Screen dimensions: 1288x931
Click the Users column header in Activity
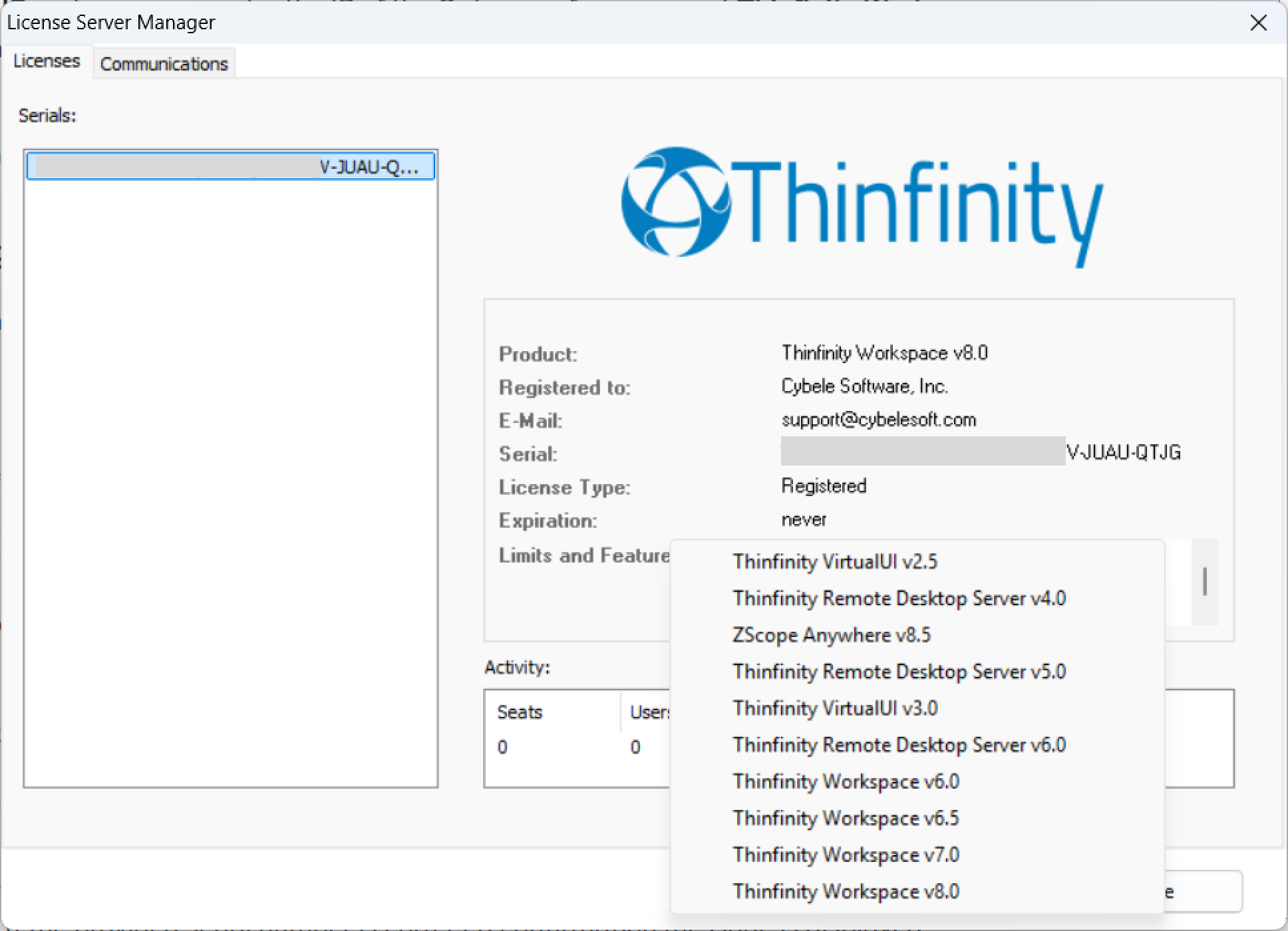tap(649, 712)
